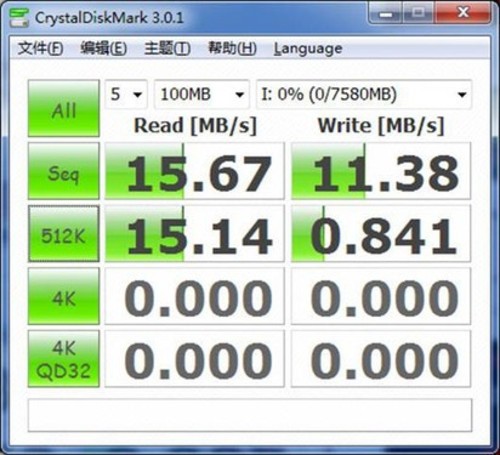
Task: Click the 4K read result 0.000
Action: (x=195, y=296)
